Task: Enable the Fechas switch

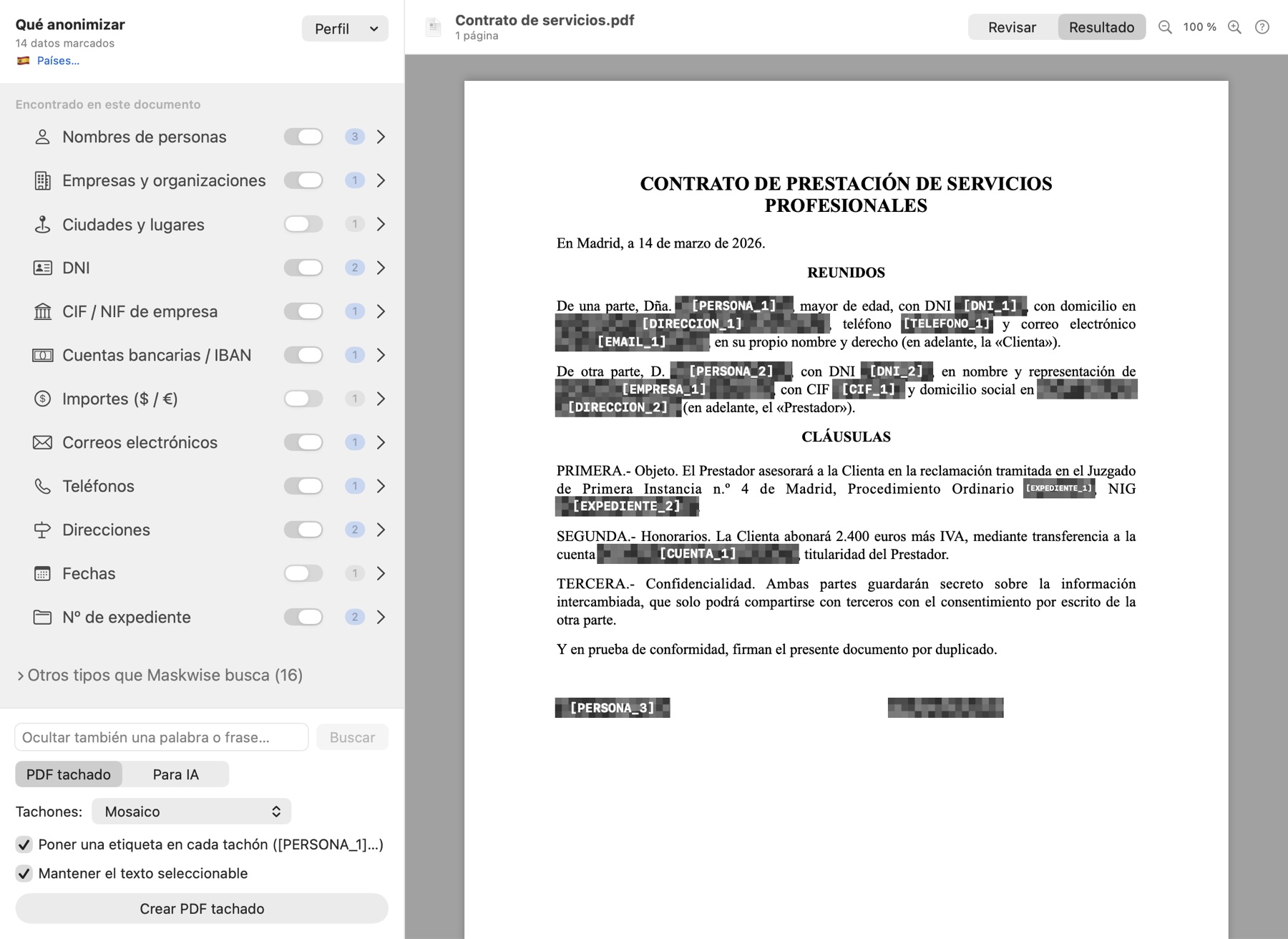Action: point(303,573)
